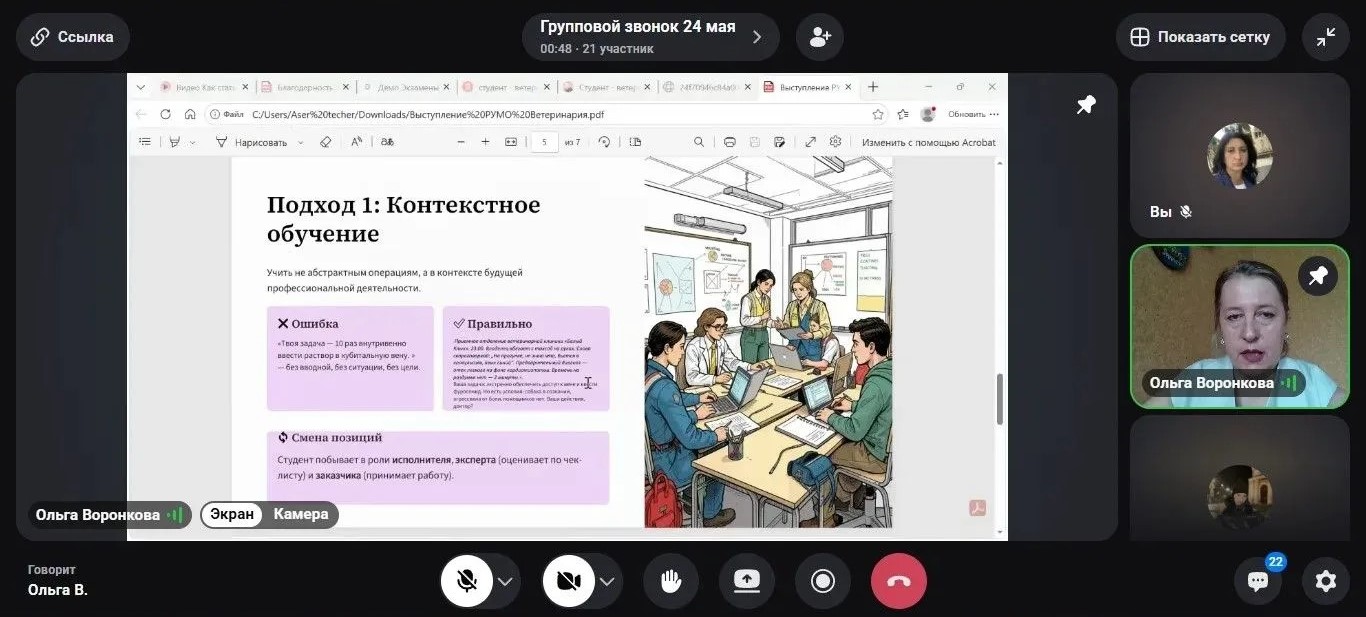Open browser tab list chevron in shared screen
Image resolution: width=1366 pixels, height=617 pixels.
[141, 87]
